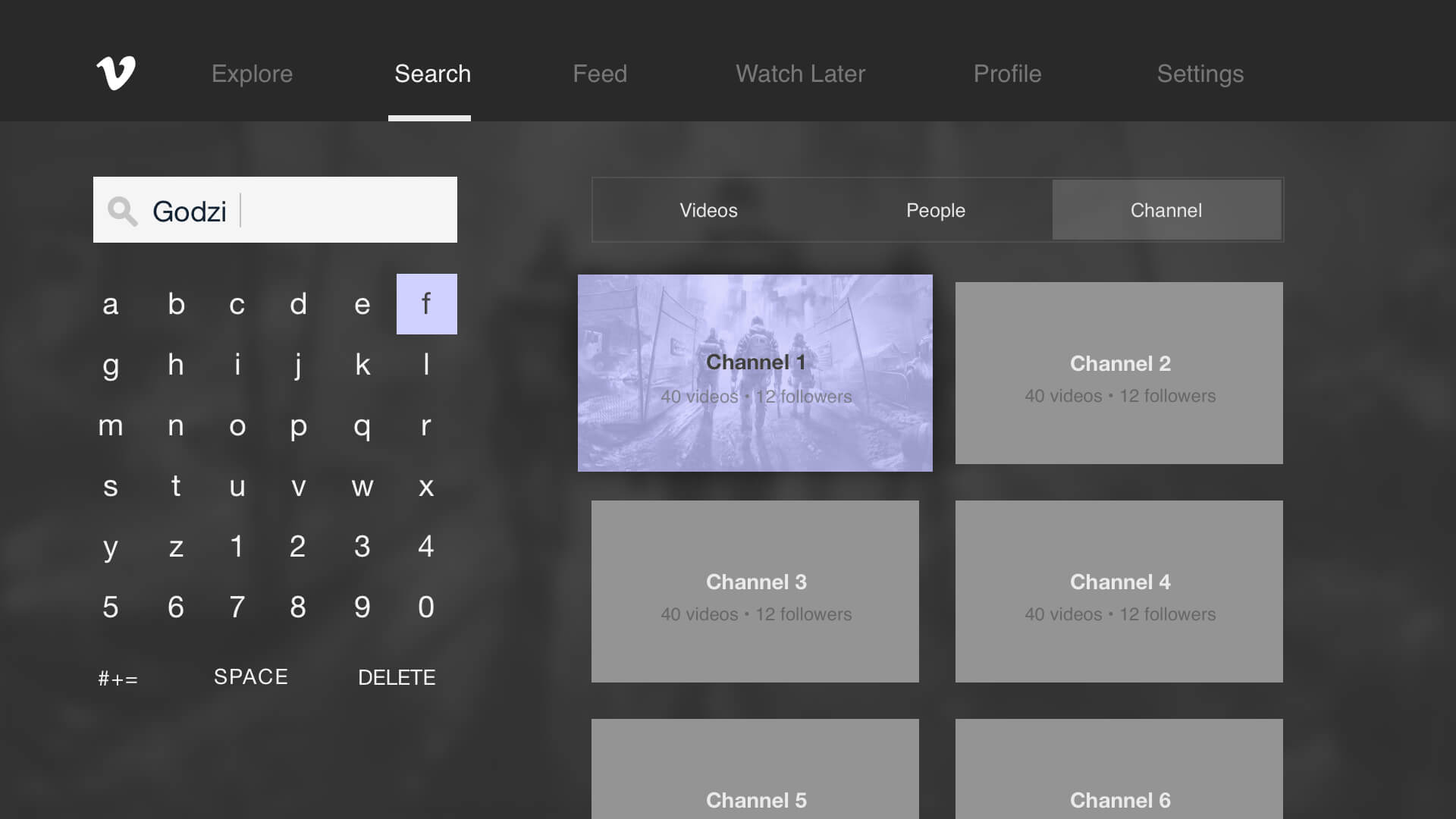Tap the number 6 key
Image resolution: width=1456 pixels, height=819 pixels.
pyautogui.click(x=176, y=607)
